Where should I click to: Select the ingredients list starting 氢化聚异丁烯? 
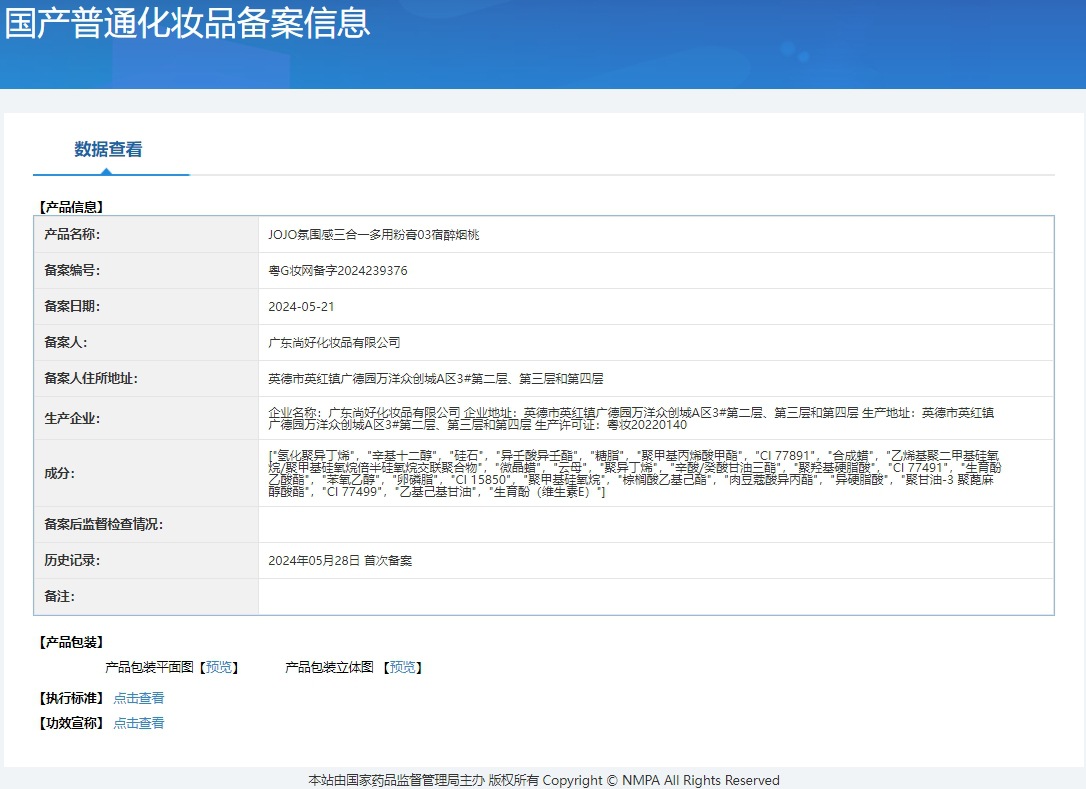(634, 473)
